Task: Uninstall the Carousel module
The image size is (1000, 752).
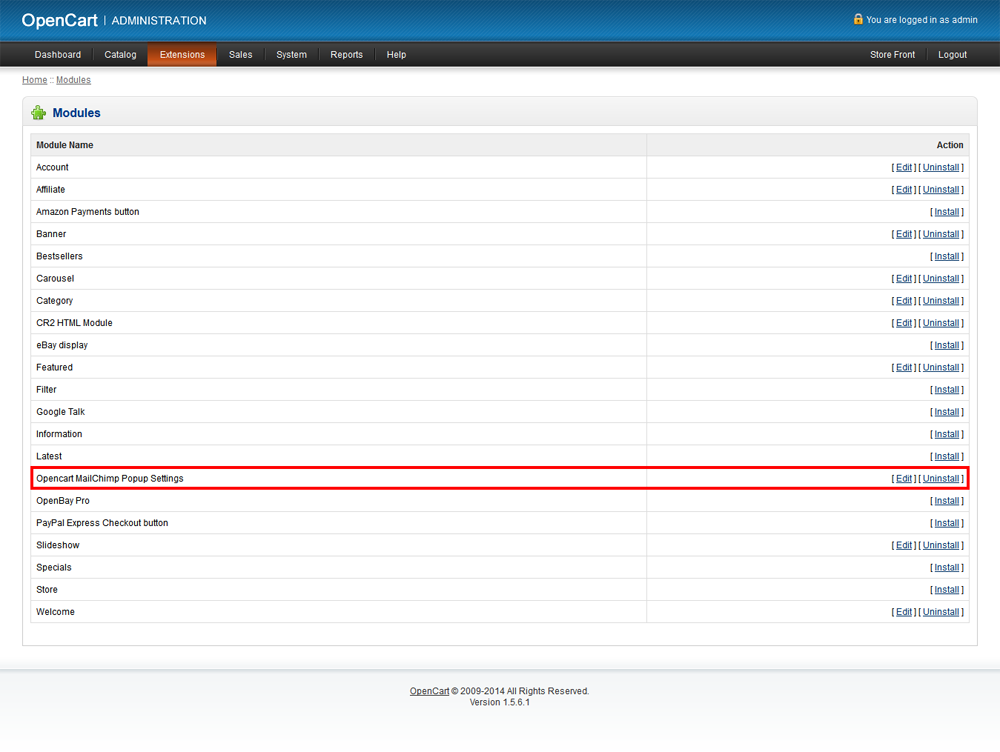Action: (941, 279)
